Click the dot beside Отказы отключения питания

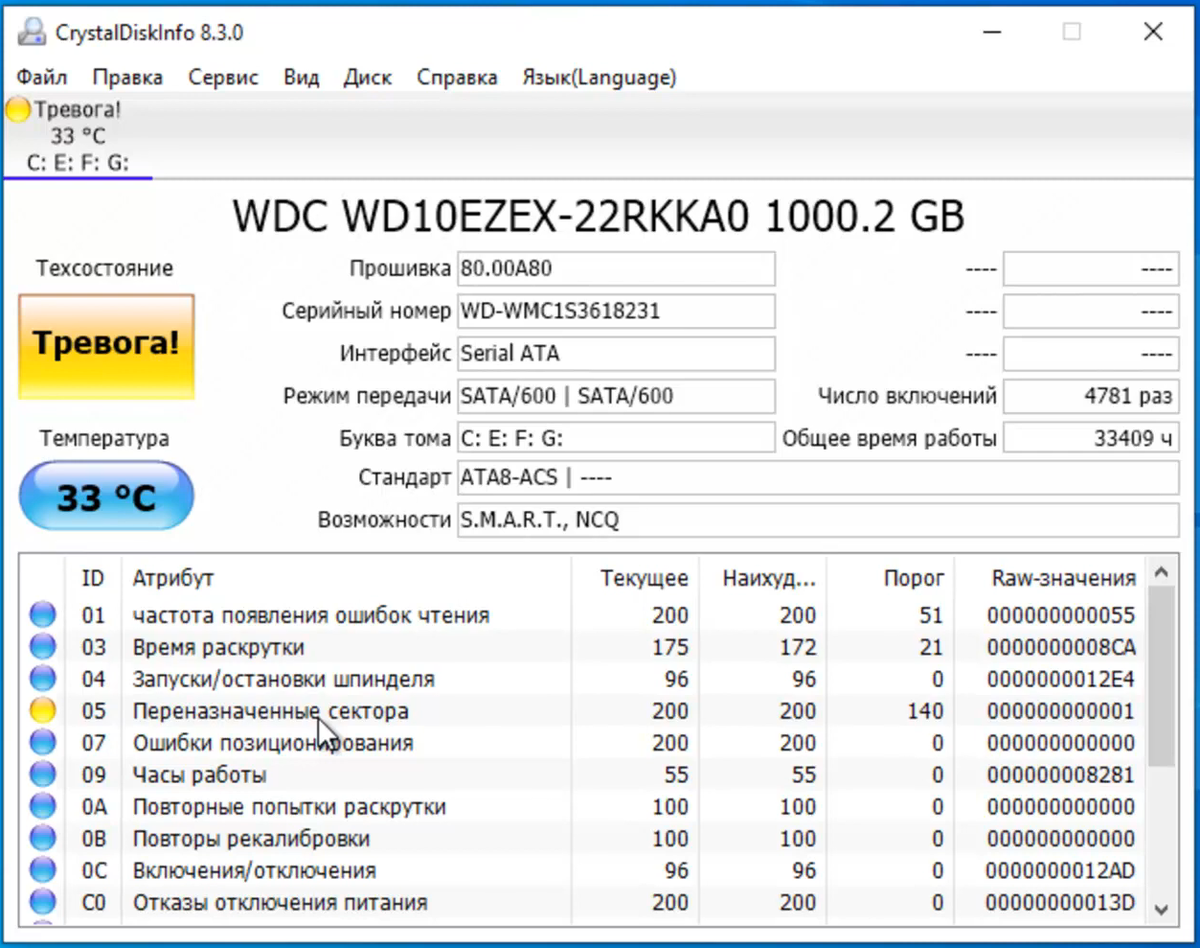(42, 902)
